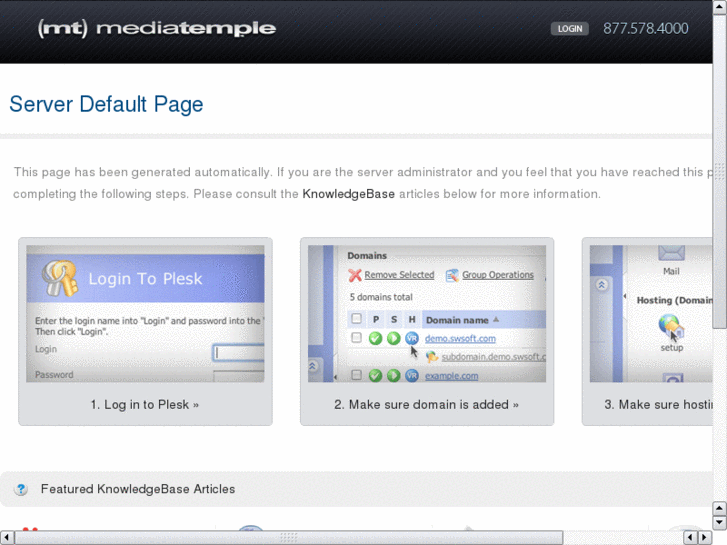Click the vertical scrollbar down arrow

pyautogui.click(x=719, y=522)
